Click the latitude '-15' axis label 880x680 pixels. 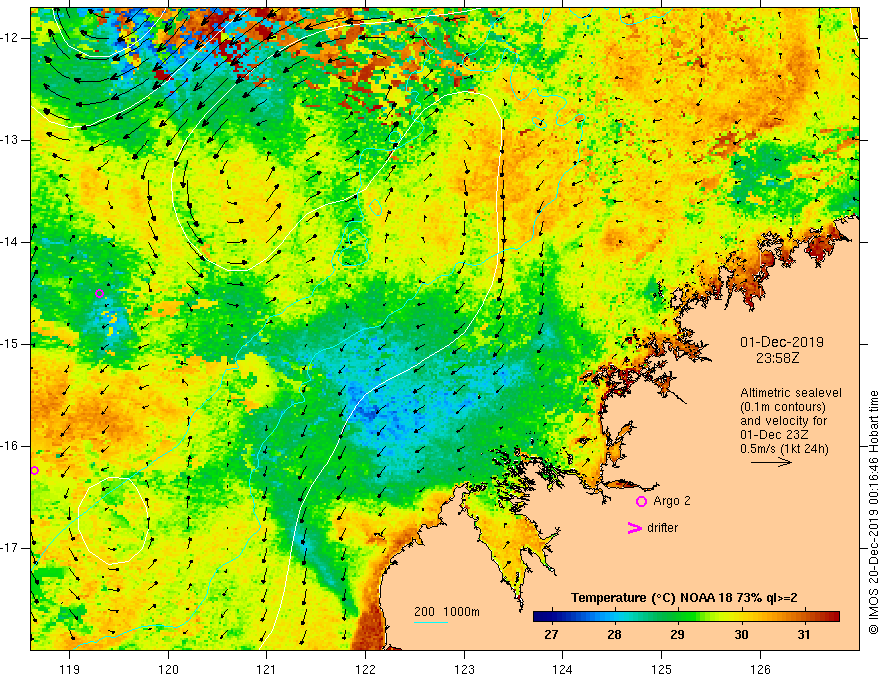10,344
